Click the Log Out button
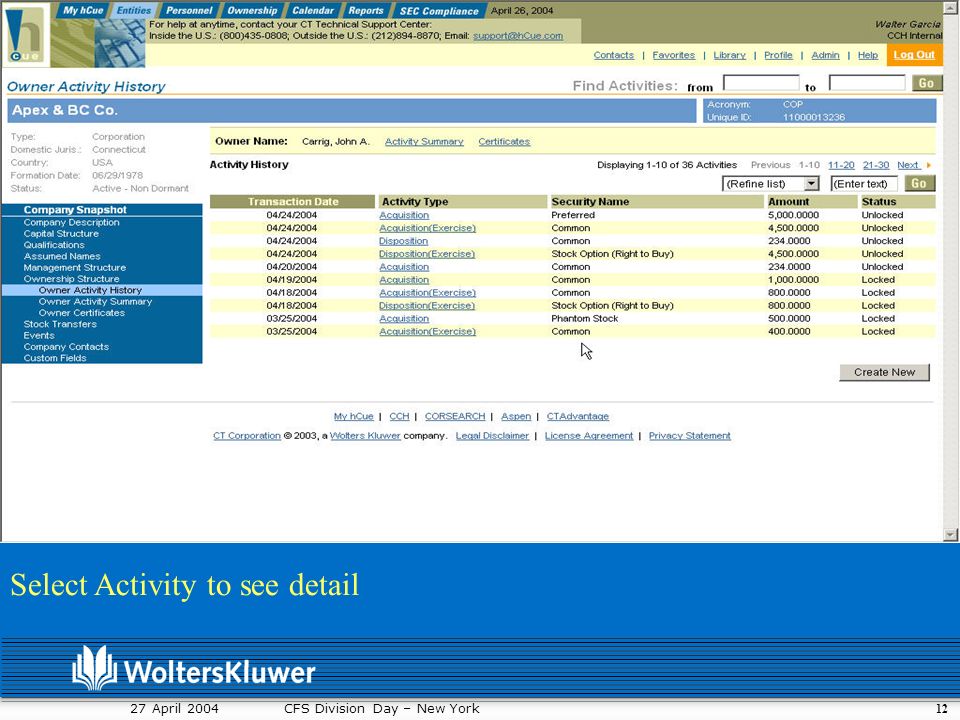960x720 pixels. click(x=914, y=54)
